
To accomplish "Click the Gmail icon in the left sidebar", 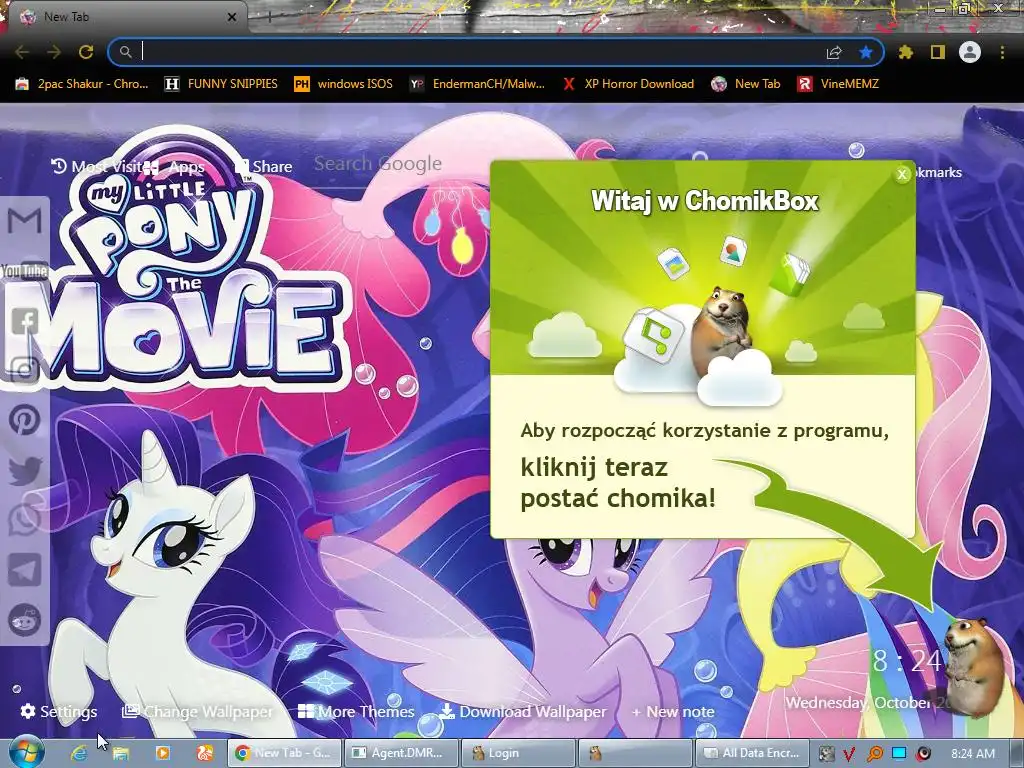I will click(x=24, y=221).
